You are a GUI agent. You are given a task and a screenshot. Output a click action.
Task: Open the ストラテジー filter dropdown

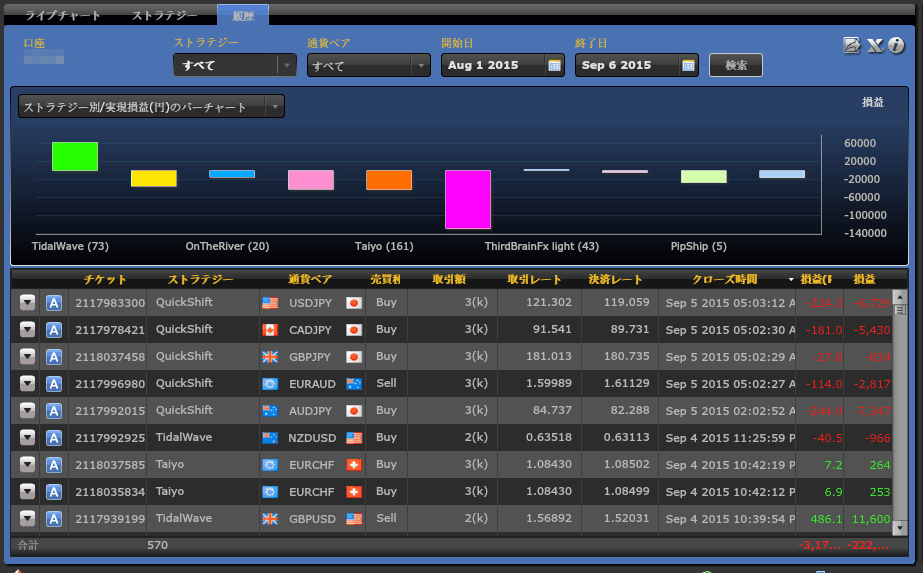tap(234, 65)
